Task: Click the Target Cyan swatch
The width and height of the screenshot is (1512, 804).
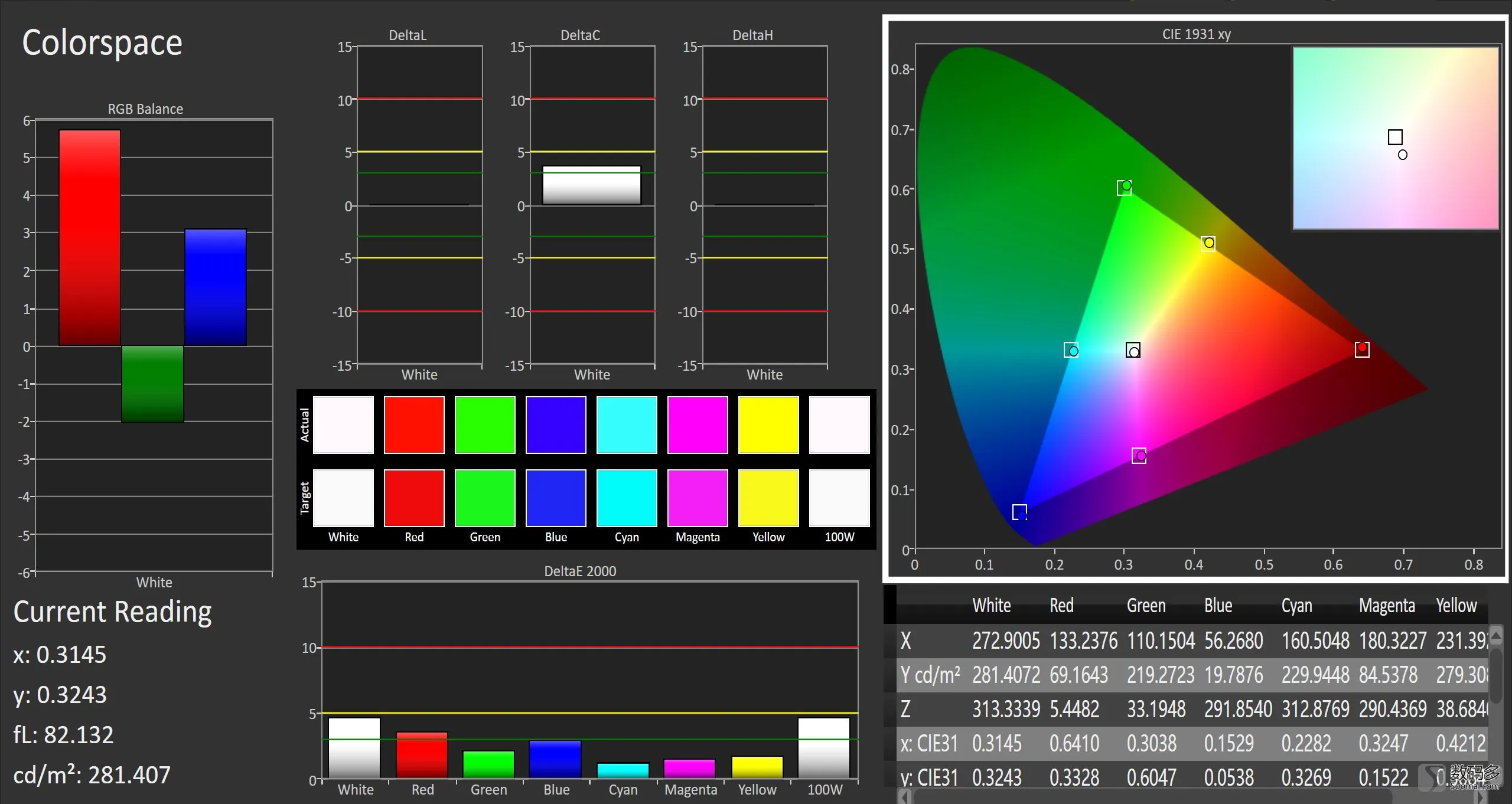Action: point(627,498)
